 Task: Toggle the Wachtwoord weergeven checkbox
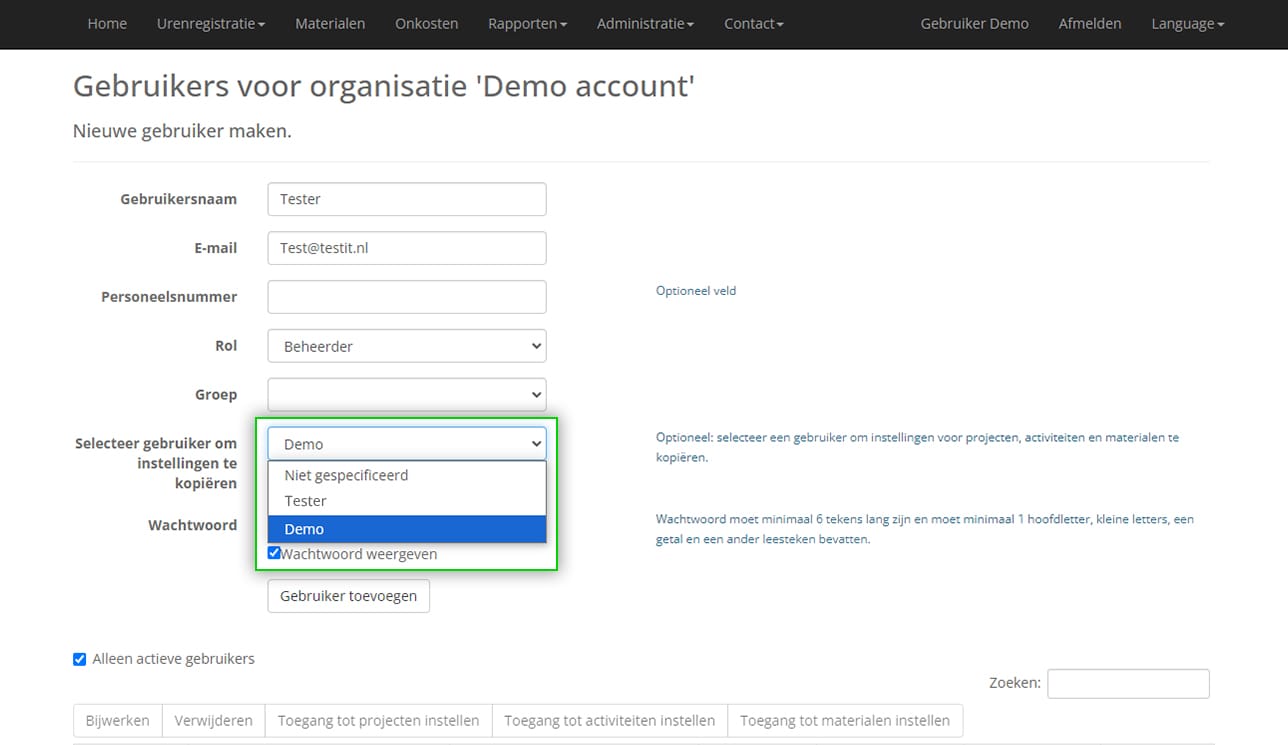tap(274, 553)
